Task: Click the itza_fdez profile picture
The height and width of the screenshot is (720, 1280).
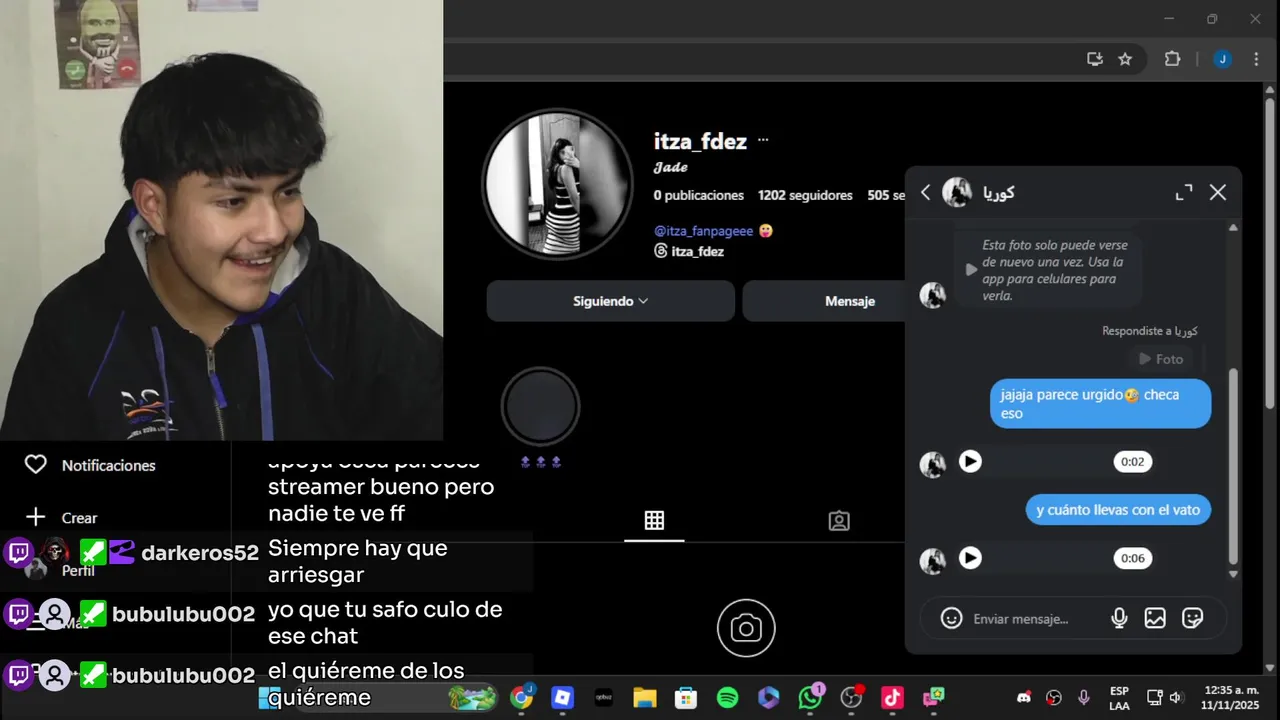Action: tap(559, 185)
